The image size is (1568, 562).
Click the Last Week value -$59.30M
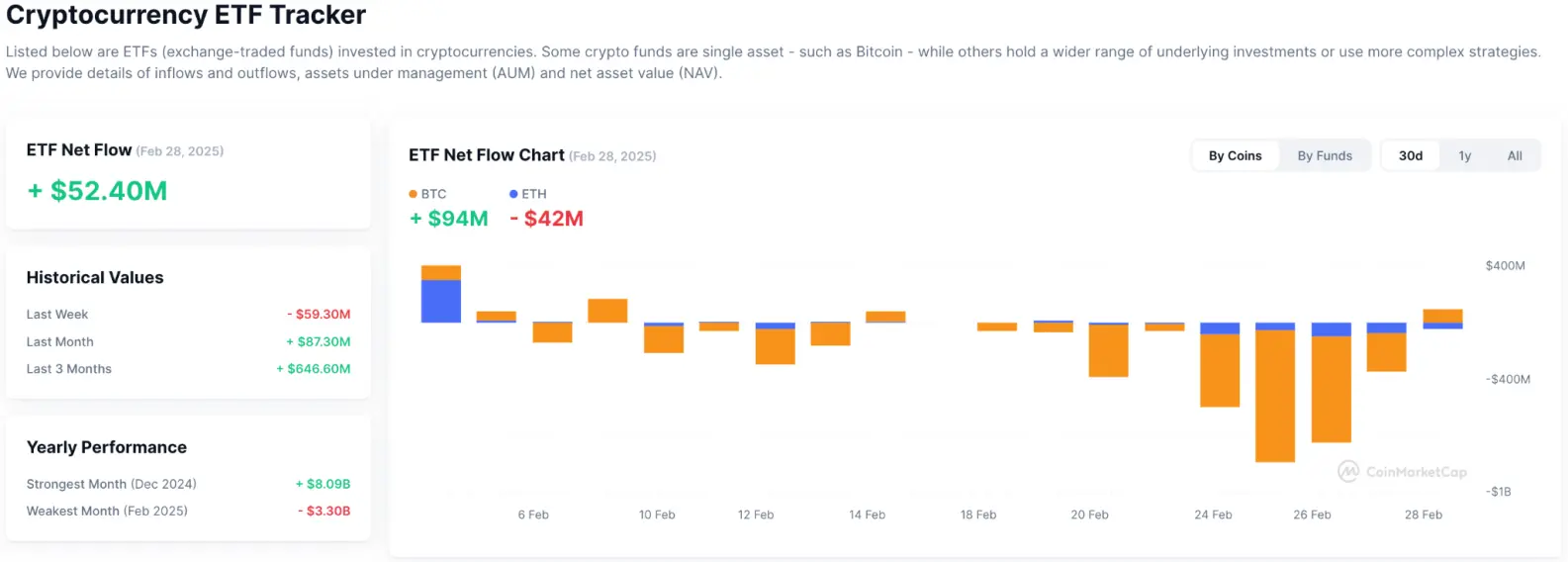[319, 315]
